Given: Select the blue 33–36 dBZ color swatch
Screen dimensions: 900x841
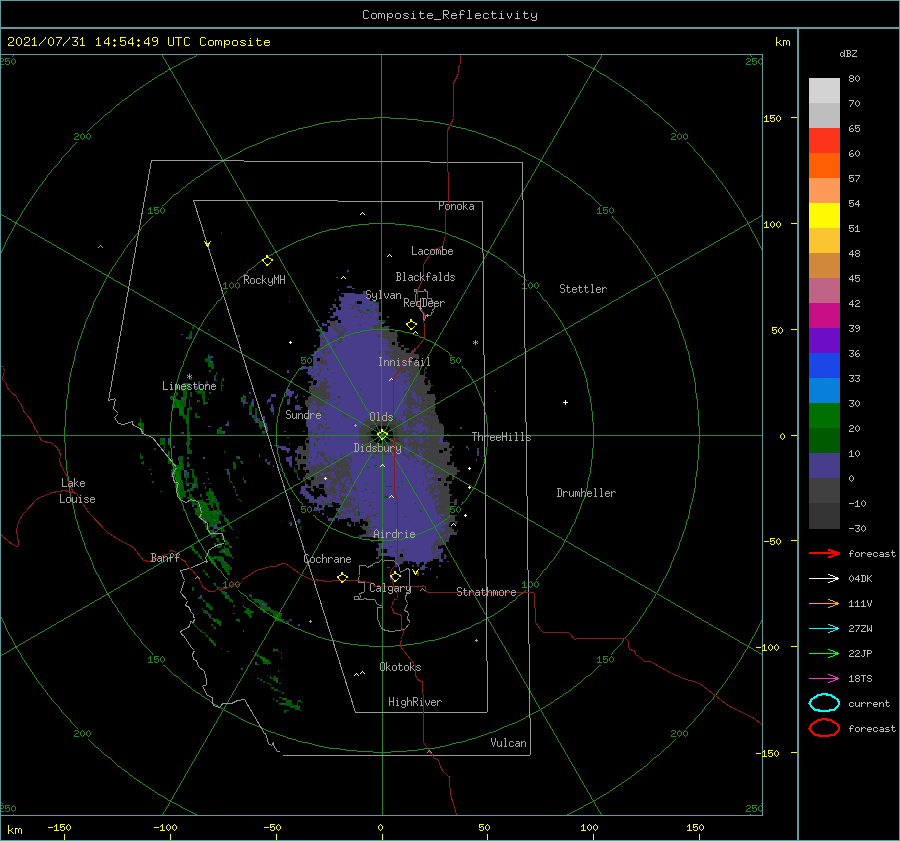Looking at the screenshot, I should coord(824,365).
